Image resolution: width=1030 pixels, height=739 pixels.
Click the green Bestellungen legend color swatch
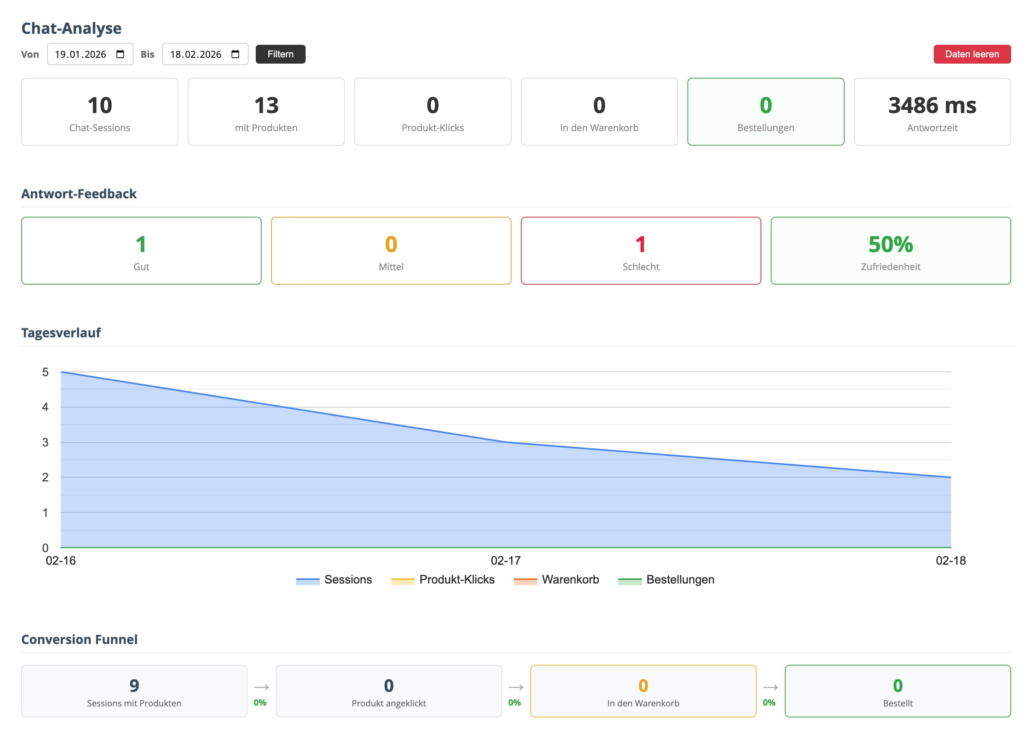pyautogui.click(x=630, y=580)
